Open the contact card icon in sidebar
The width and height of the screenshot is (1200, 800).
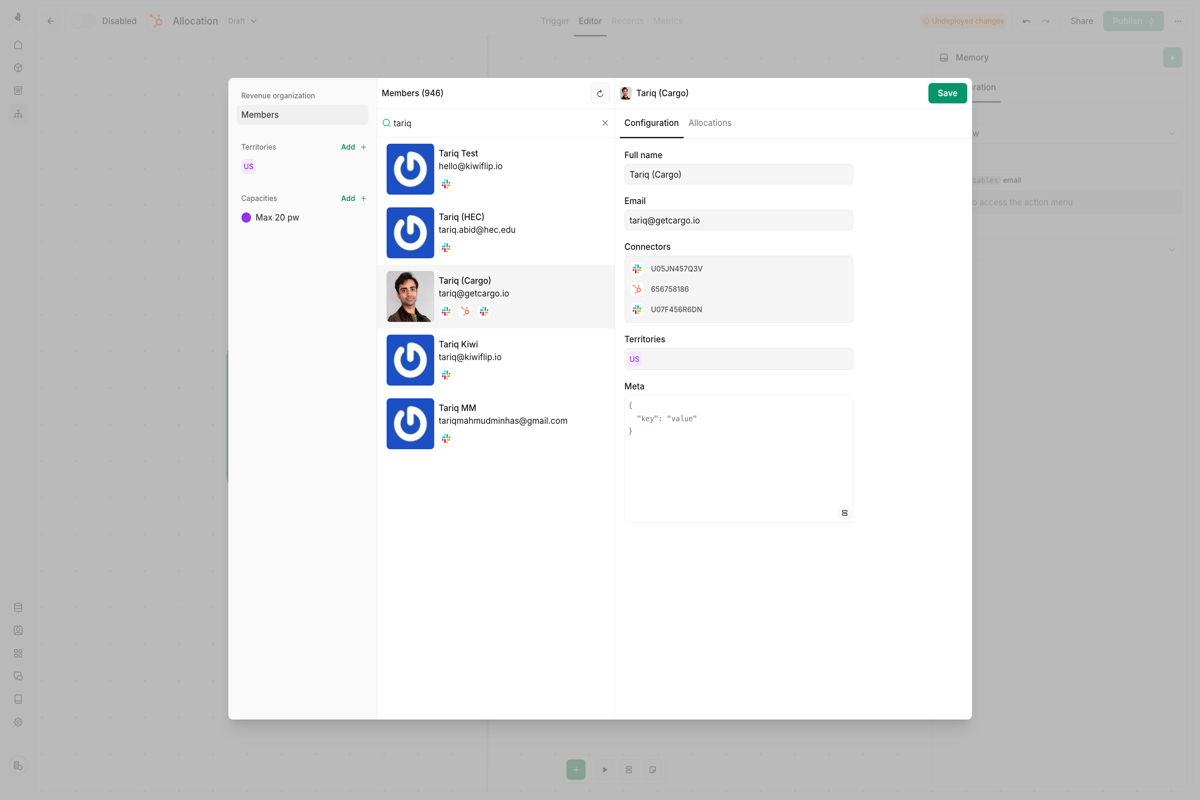18,631
